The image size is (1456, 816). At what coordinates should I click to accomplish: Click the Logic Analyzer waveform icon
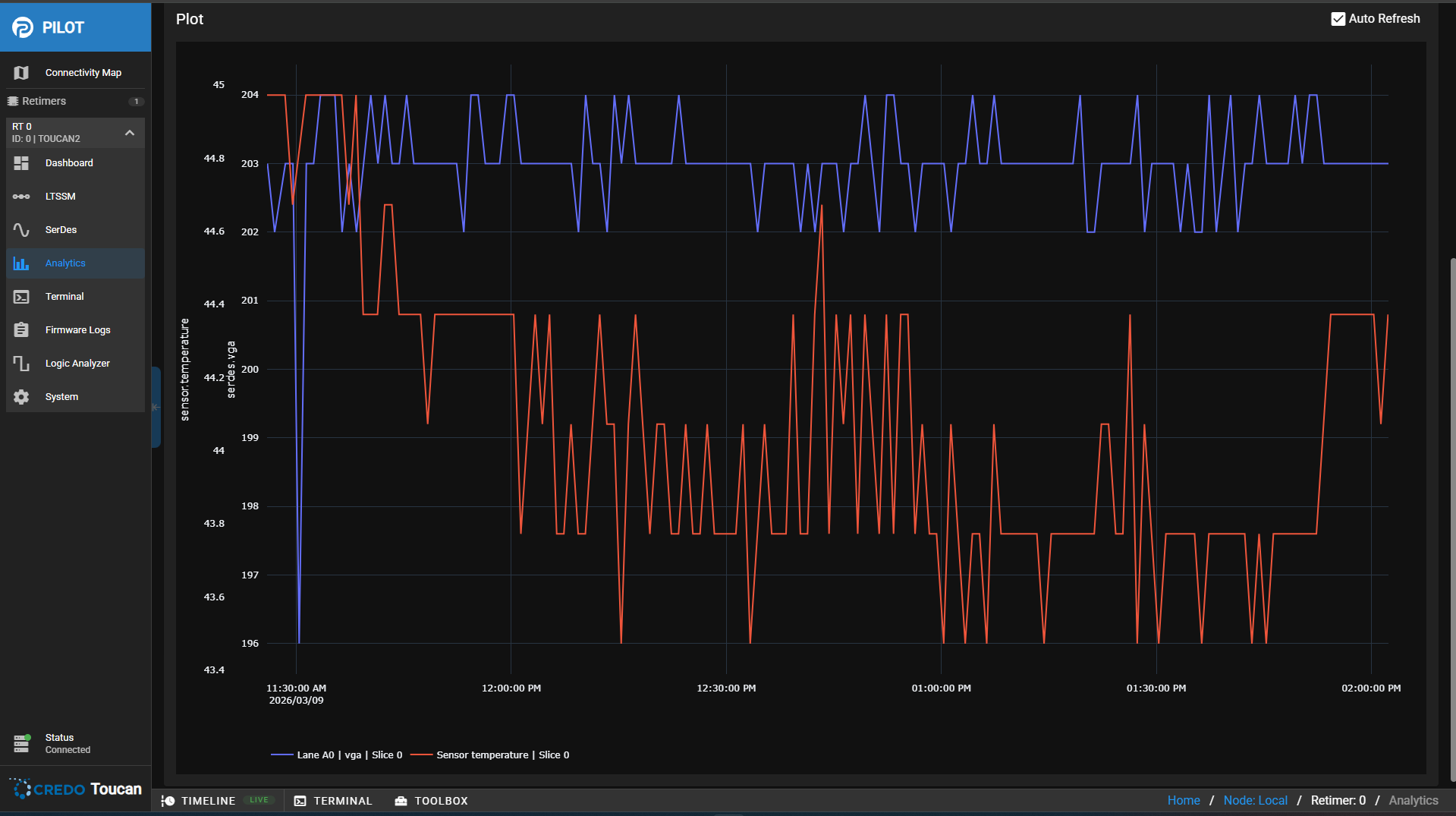pyautogui.click(x=21, y=364)
